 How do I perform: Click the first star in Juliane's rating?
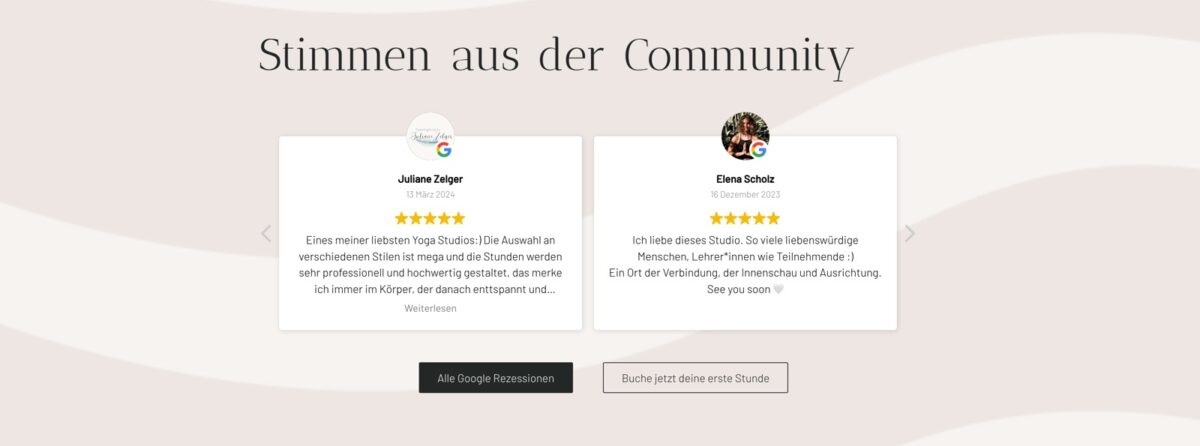tap(402, 218)
